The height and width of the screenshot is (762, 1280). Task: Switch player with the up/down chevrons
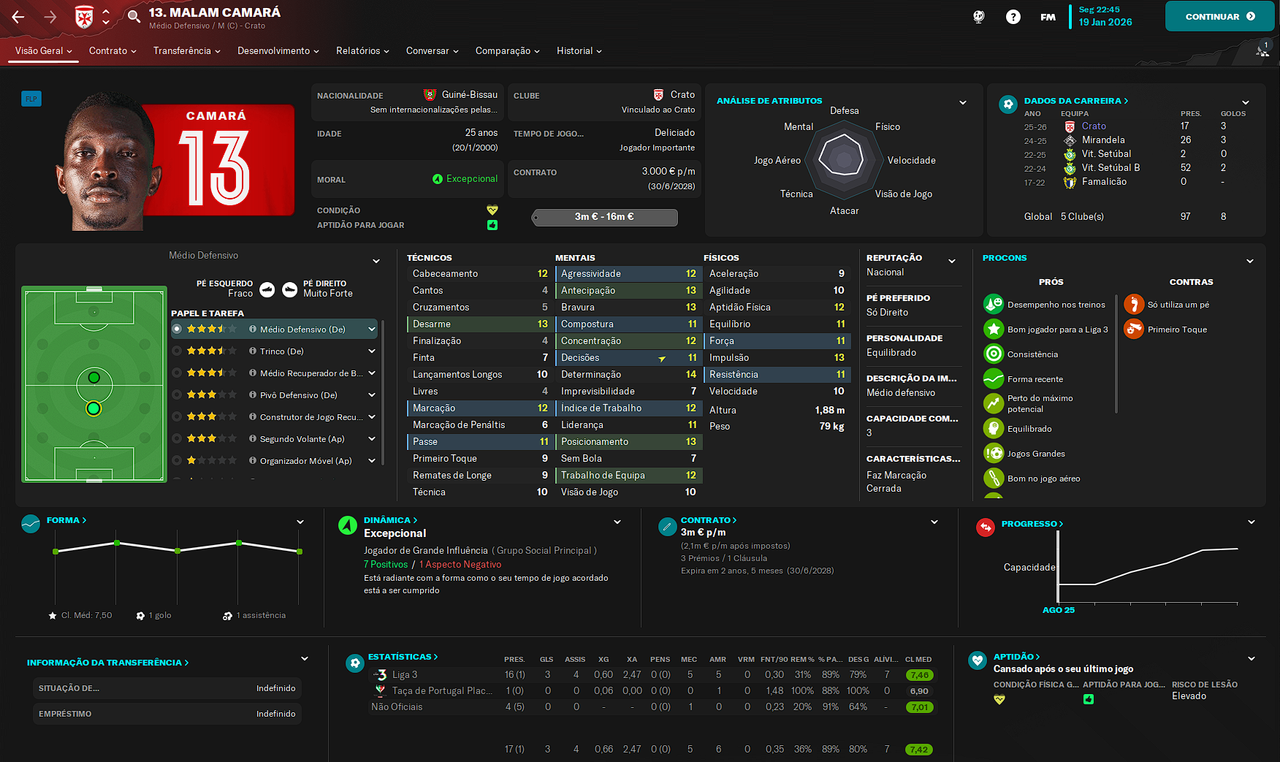(x=106, y=17)
